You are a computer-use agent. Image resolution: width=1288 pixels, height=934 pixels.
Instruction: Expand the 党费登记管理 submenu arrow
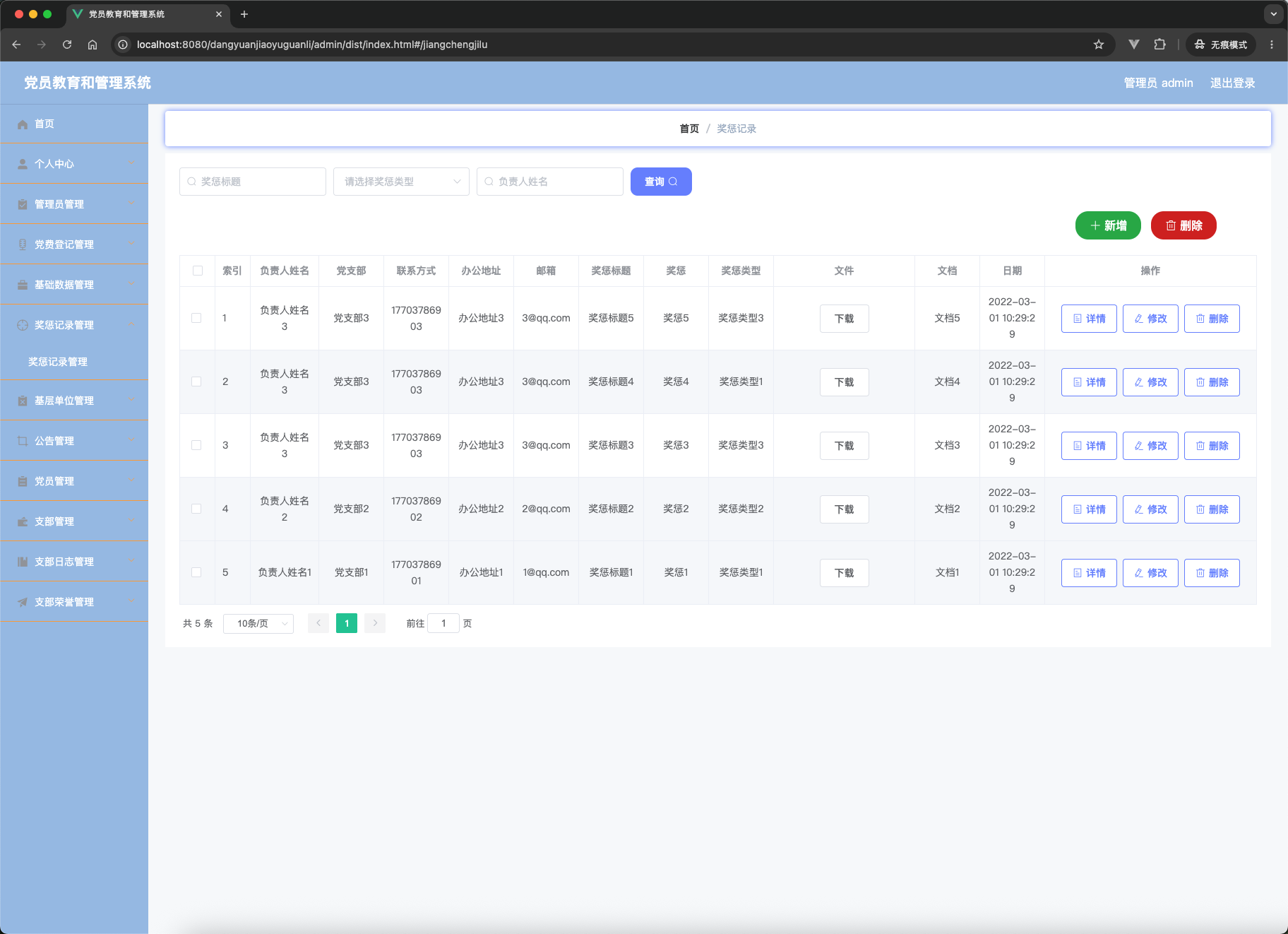click(x=131, y=244)
